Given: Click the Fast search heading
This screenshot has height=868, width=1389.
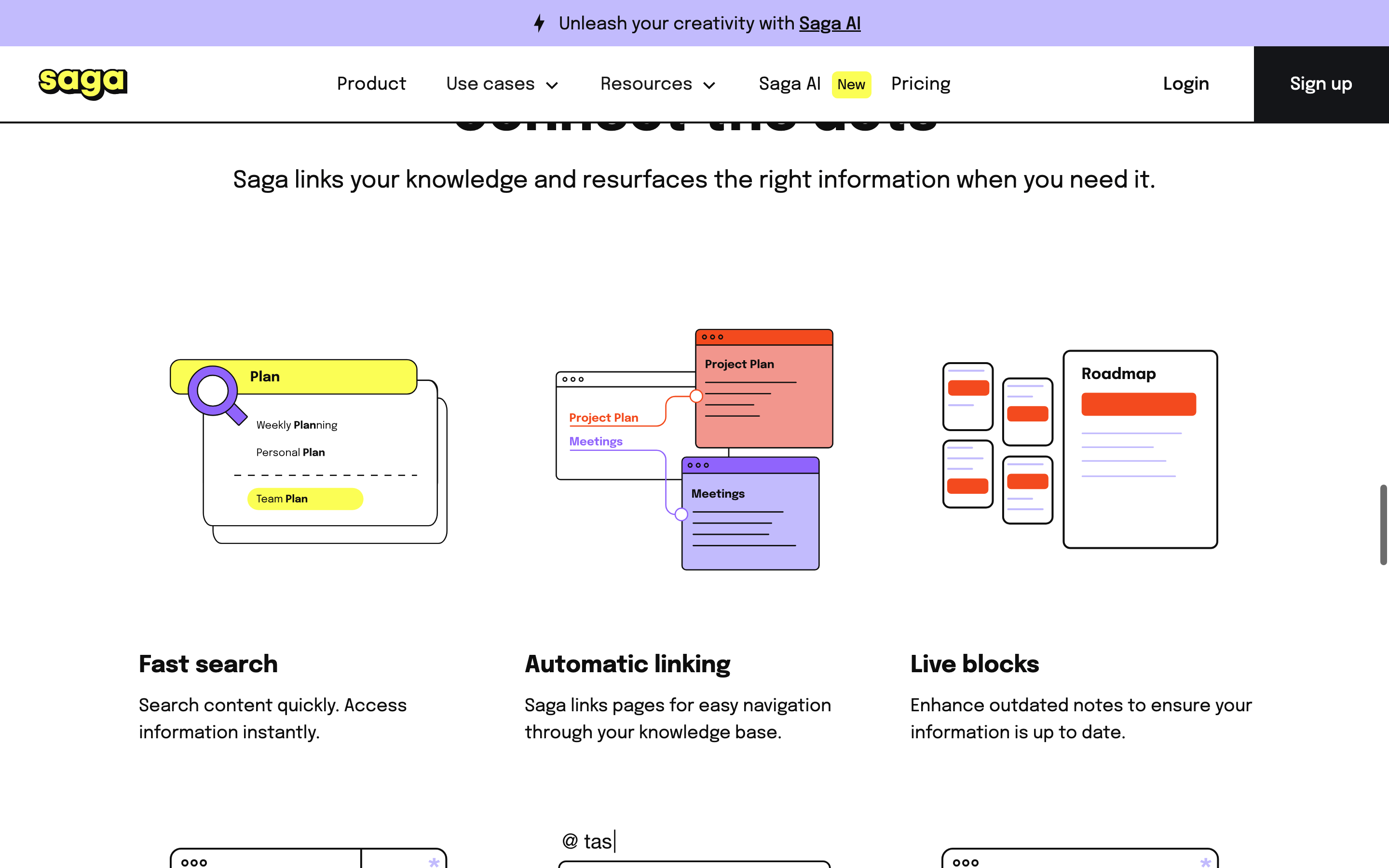Looking at the screenshot, I should coord(208,664).
